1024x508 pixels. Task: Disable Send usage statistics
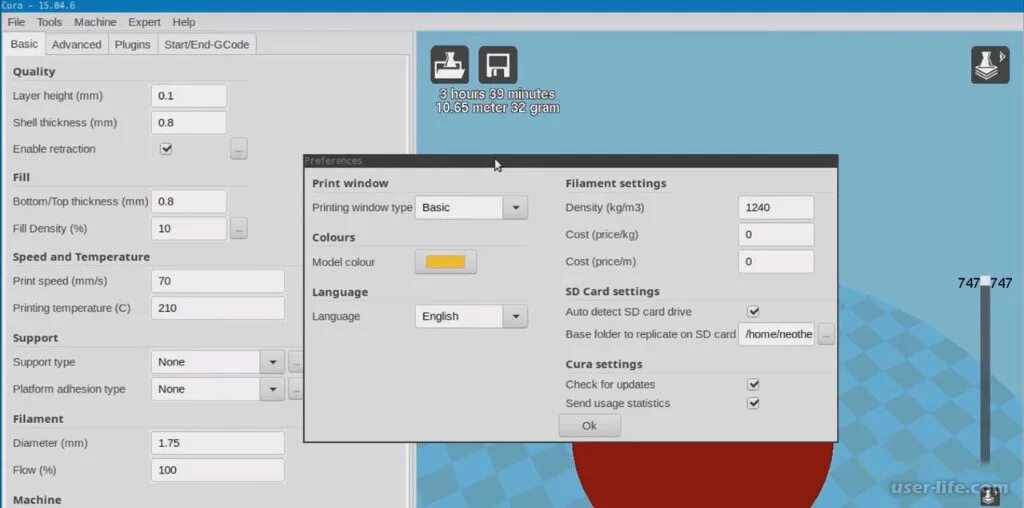[754, 404]
